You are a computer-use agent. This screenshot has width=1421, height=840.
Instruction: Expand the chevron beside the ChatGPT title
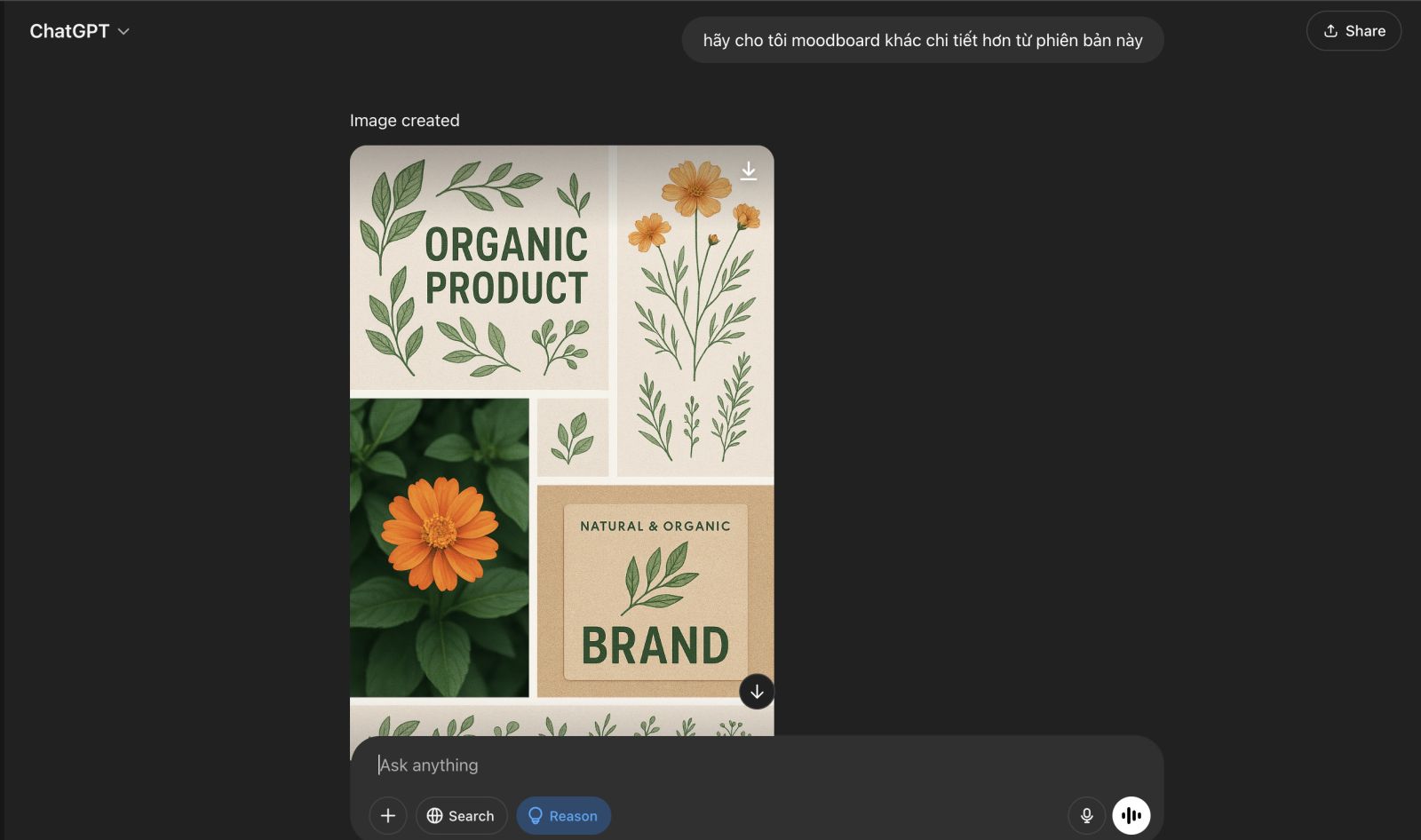124,32
